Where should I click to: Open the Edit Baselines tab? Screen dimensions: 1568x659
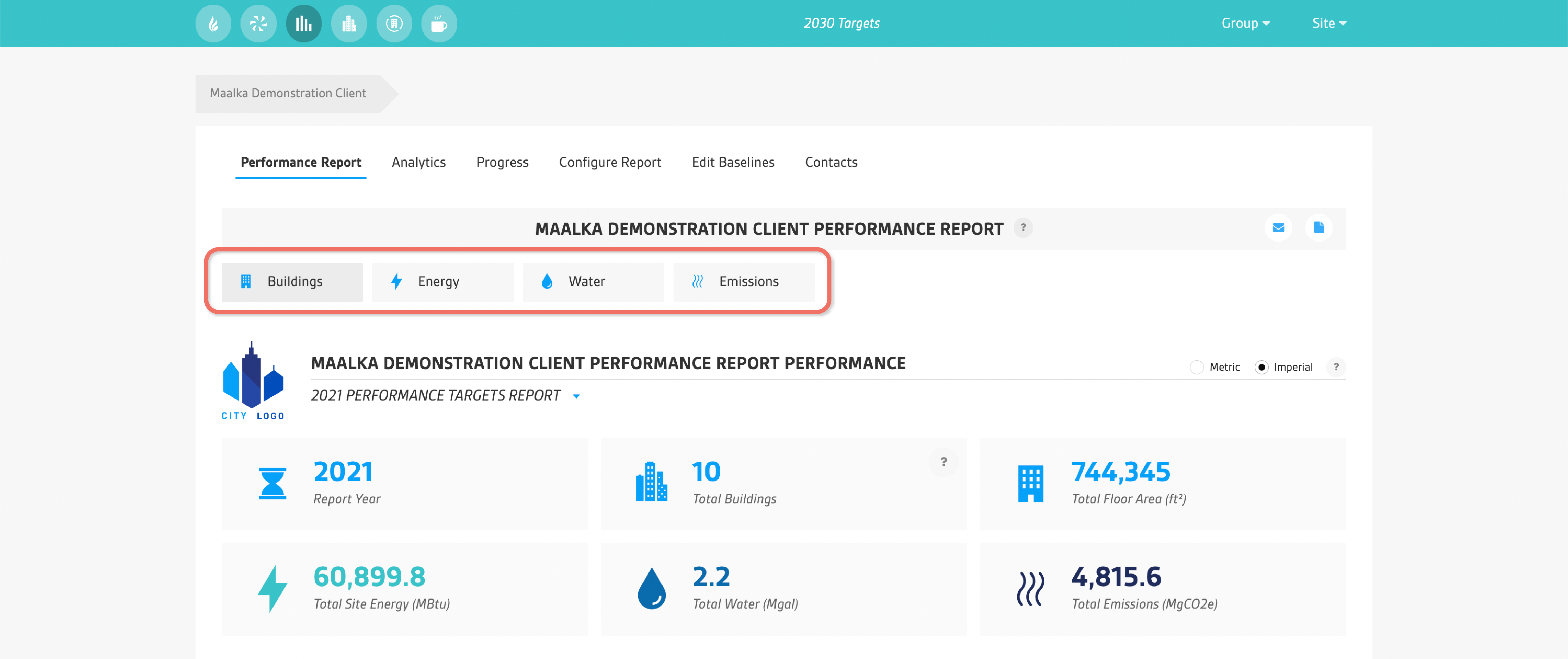pos(733,162)
